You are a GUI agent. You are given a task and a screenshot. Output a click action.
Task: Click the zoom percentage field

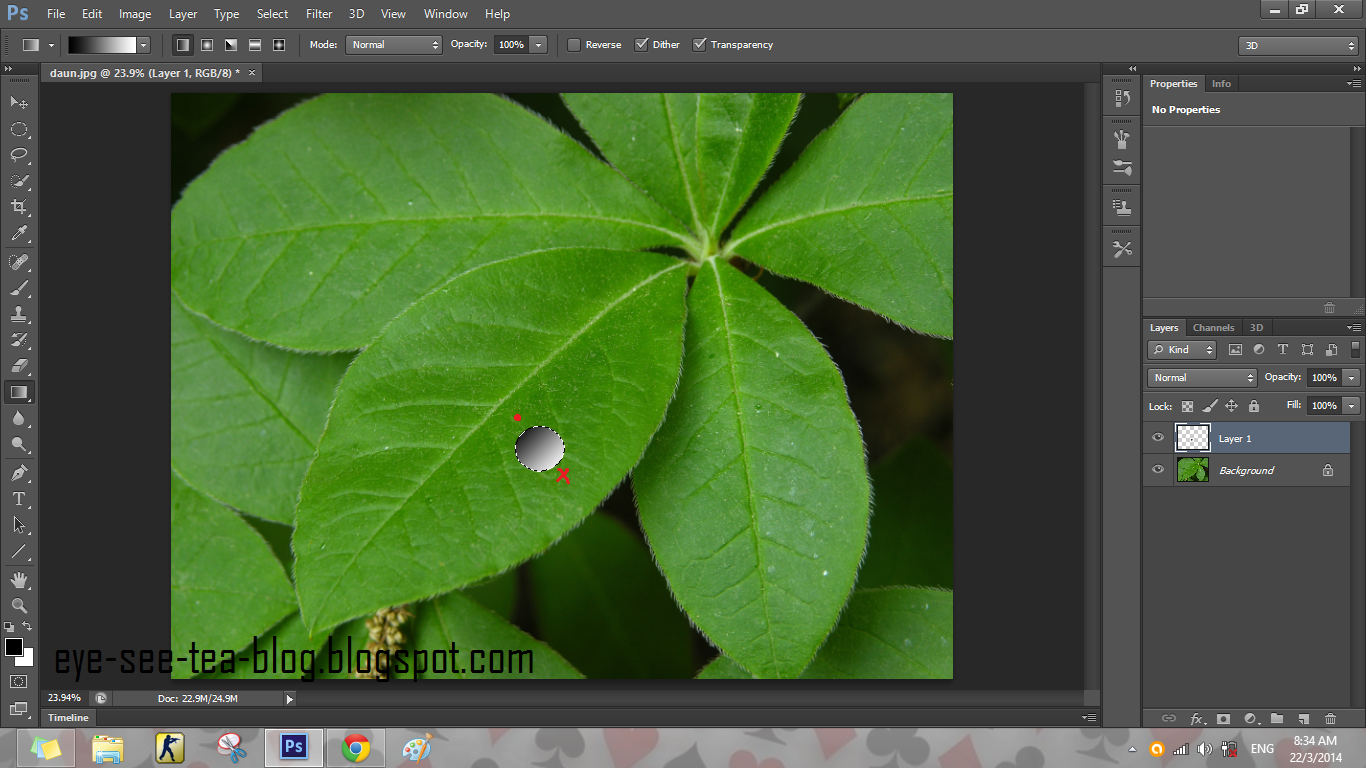point(64,698)
